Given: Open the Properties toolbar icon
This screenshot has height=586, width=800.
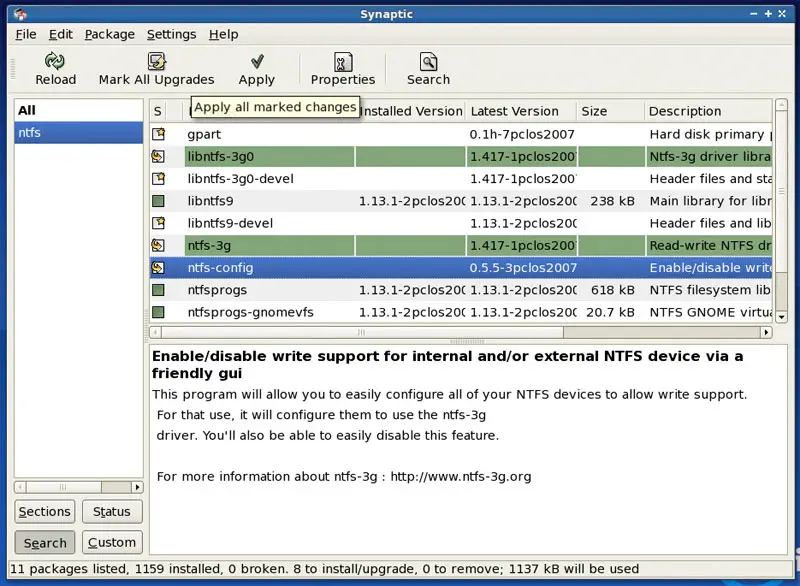Looking at the screenshot, I should pos(343,62).
